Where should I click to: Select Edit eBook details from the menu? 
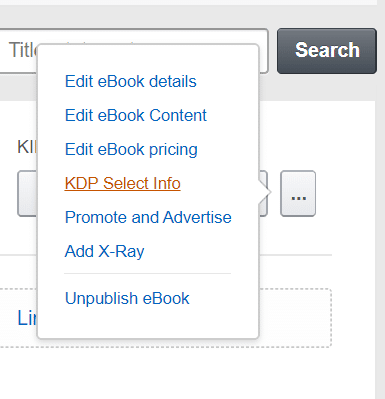131,81
